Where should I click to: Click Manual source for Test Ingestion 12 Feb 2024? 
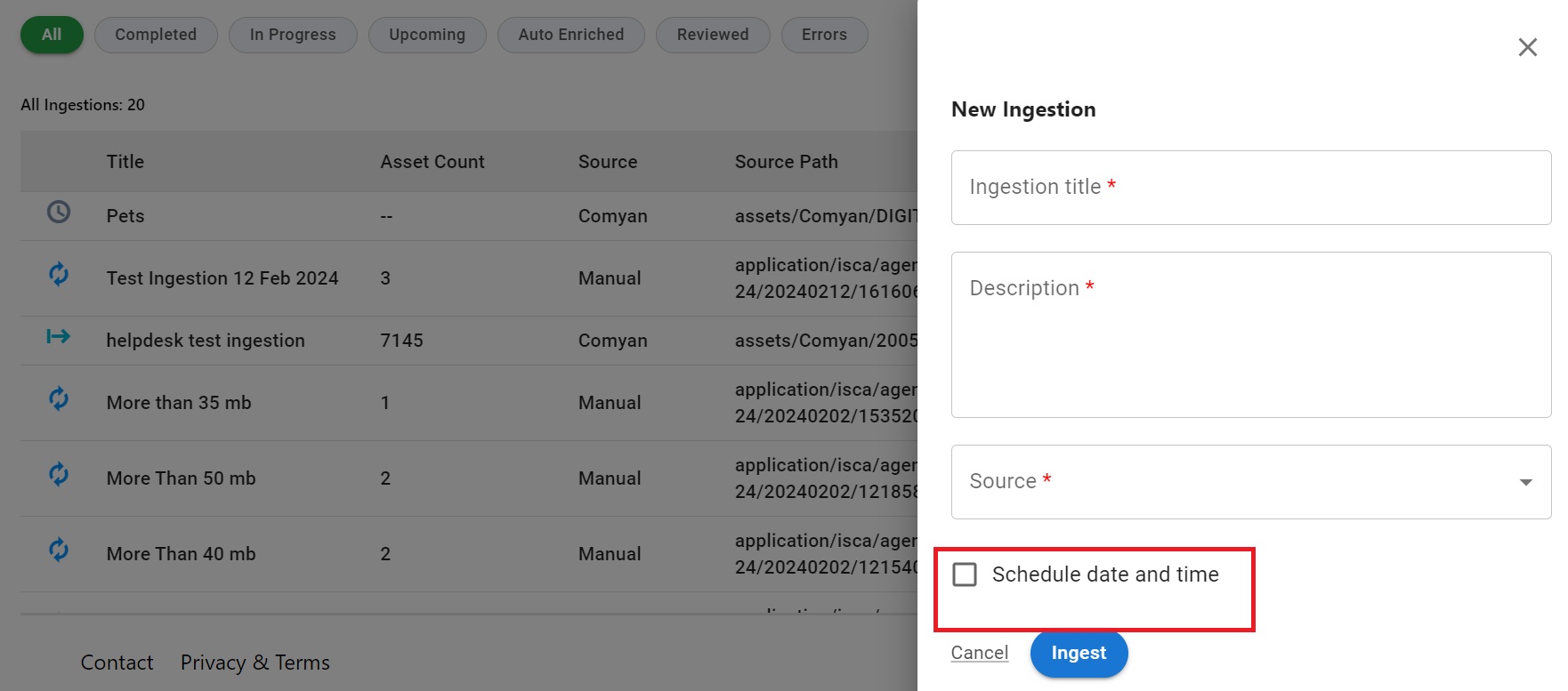click(x=610, y=278)
